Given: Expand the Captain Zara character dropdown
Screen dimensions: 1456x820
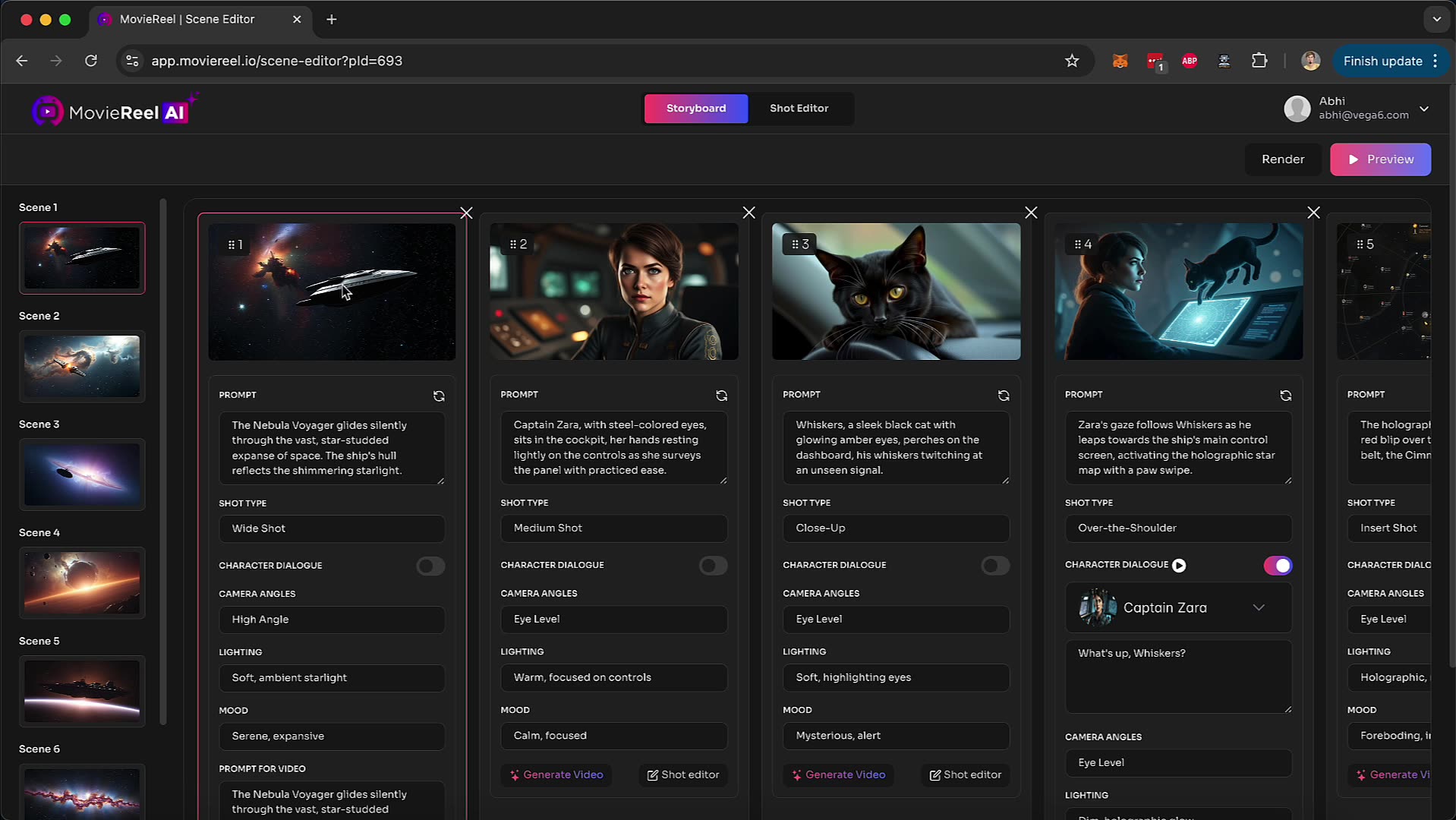Looking at the screenshot, I should coord(1259,607).
